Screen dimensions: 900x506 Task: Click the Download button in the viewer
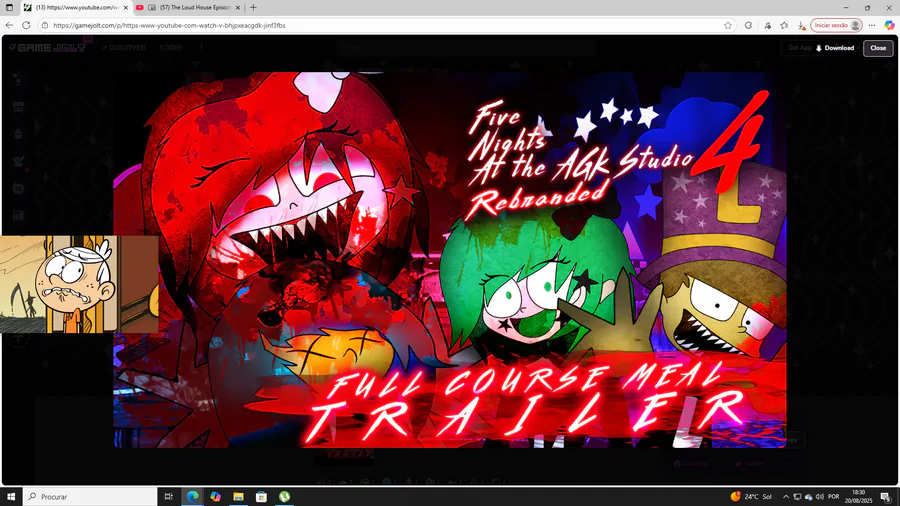835,48
